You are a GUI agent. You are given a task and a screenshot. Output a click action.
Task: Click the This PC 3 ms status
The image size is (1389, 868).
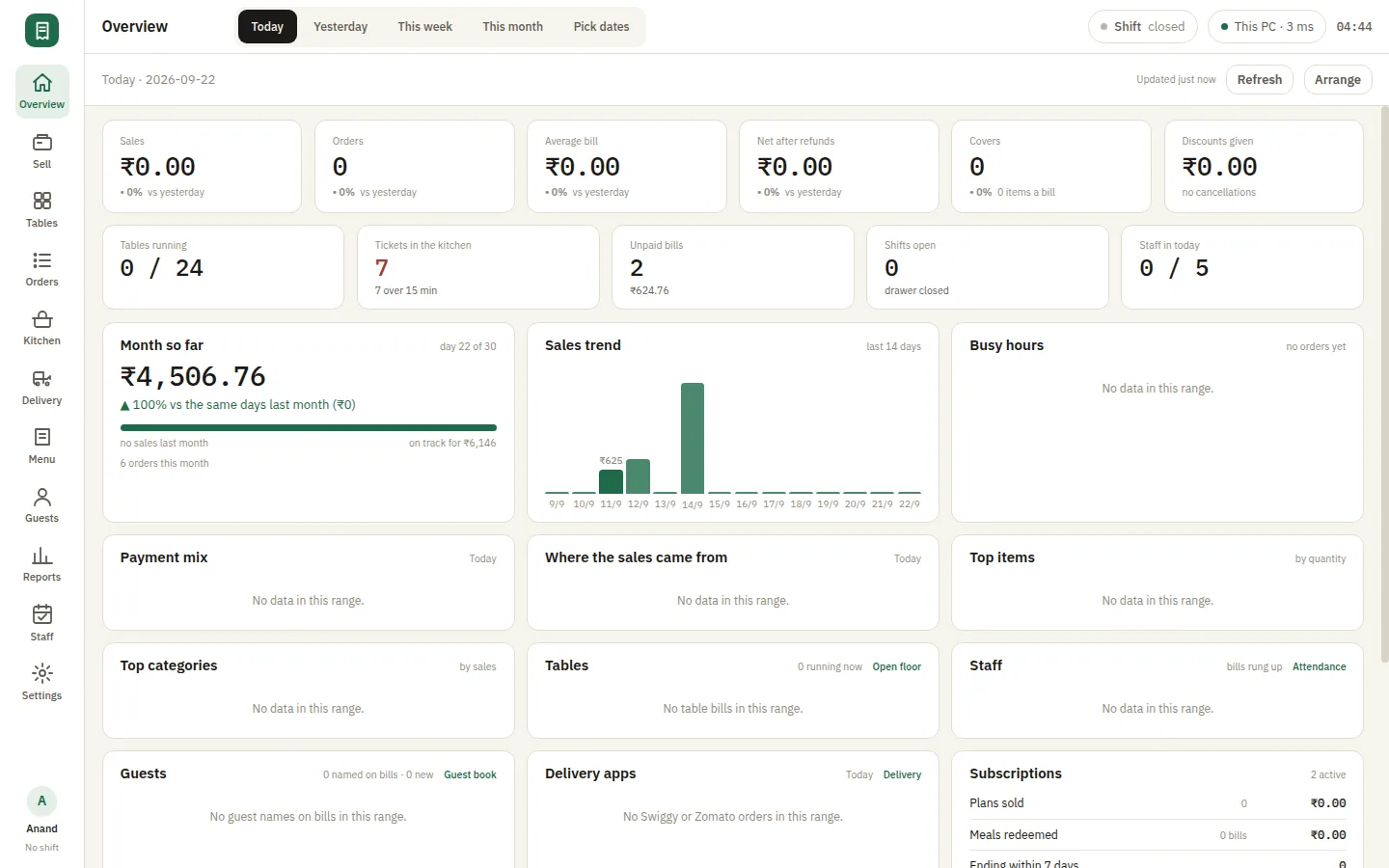point(1266,27)
